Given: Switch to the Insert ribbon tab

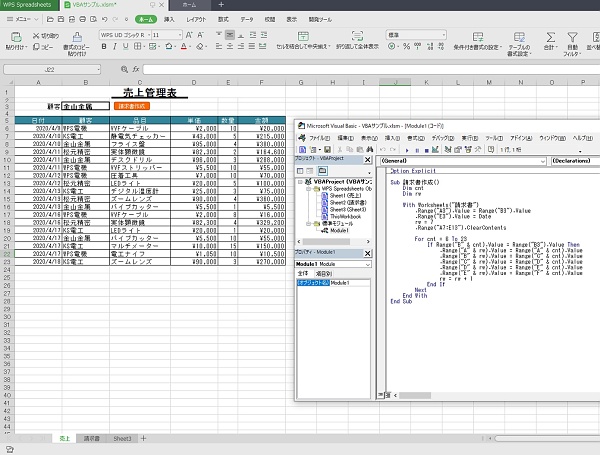Looking at the screenshot, I should click(x=169, y=20).
